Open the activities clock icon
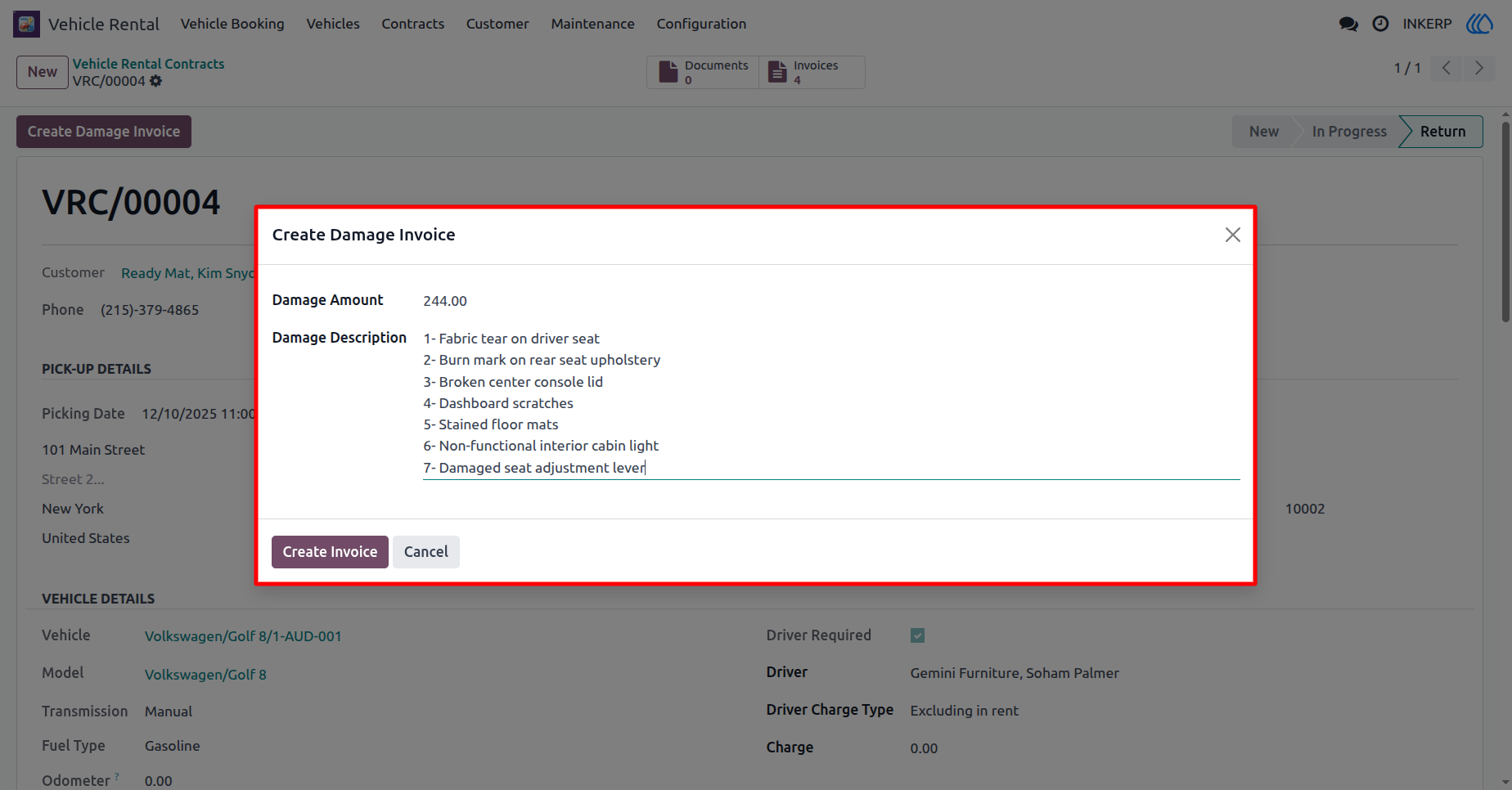The width and height of the screenshot is (1512, 790). pyautogui.click(x=1380, y=24)
